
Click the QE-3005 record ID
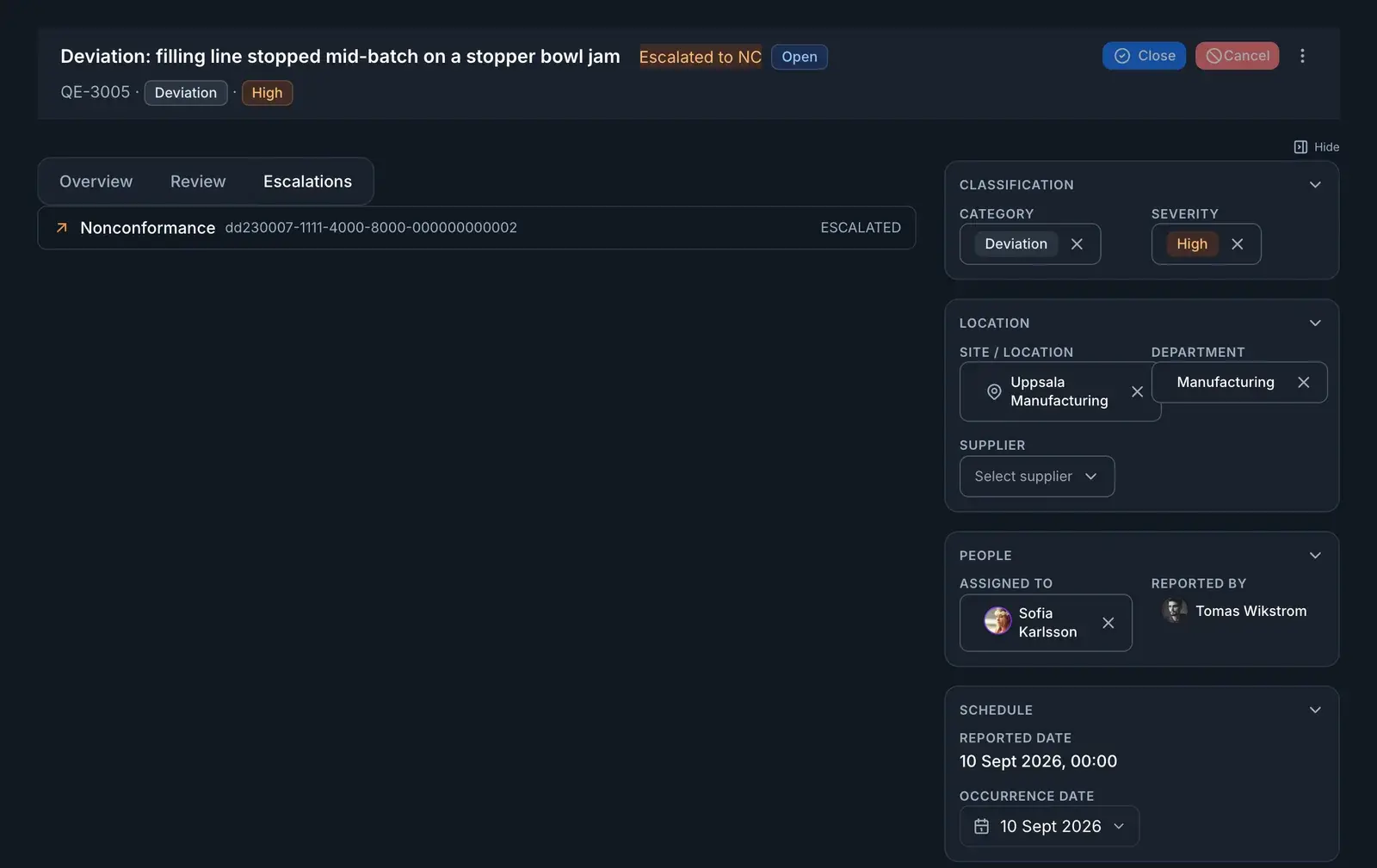[x=95, y=92]
